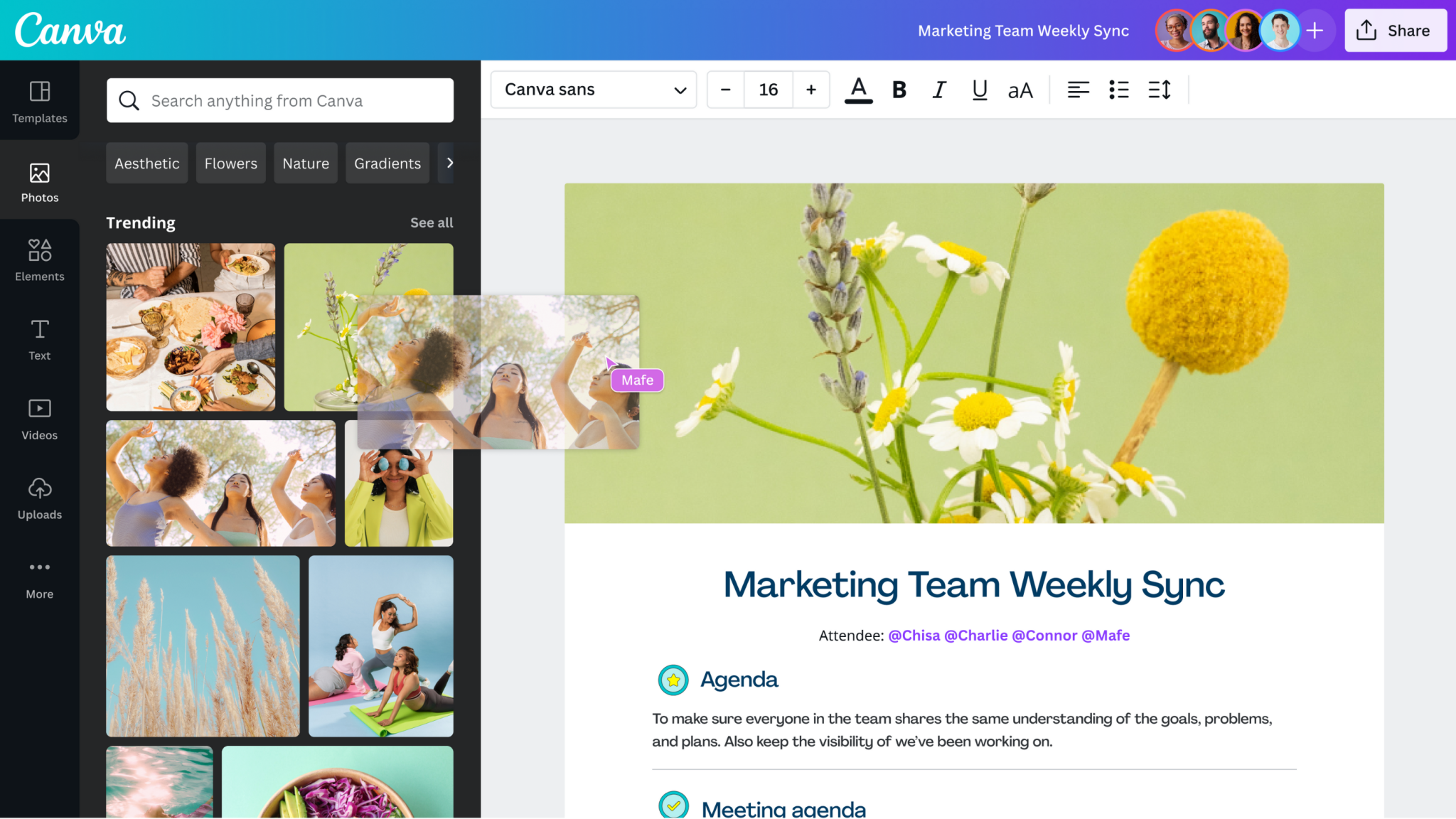Decrease font size with the minus stepper
Image resolution: width=1456 pixels, height=819 pixels.
click(725, 90)
